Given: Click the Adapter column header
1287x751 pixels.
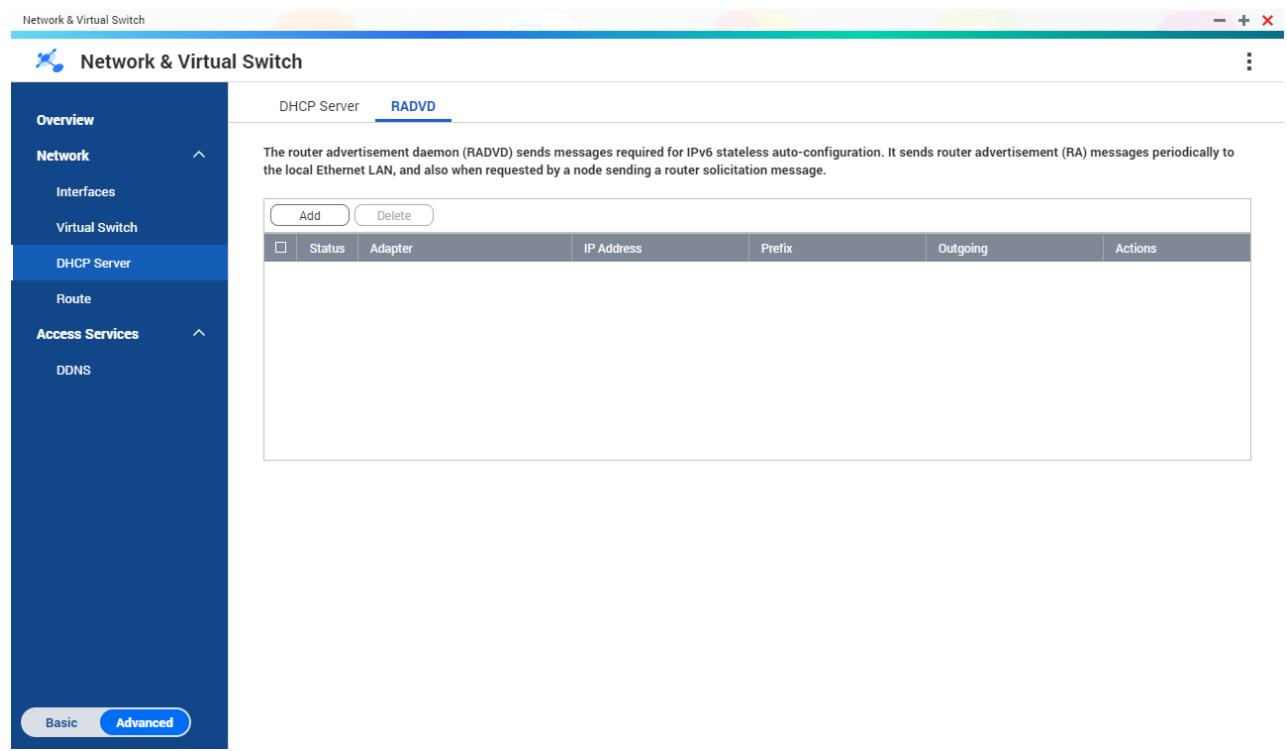Looking at the screenshot, I should 464,247.
